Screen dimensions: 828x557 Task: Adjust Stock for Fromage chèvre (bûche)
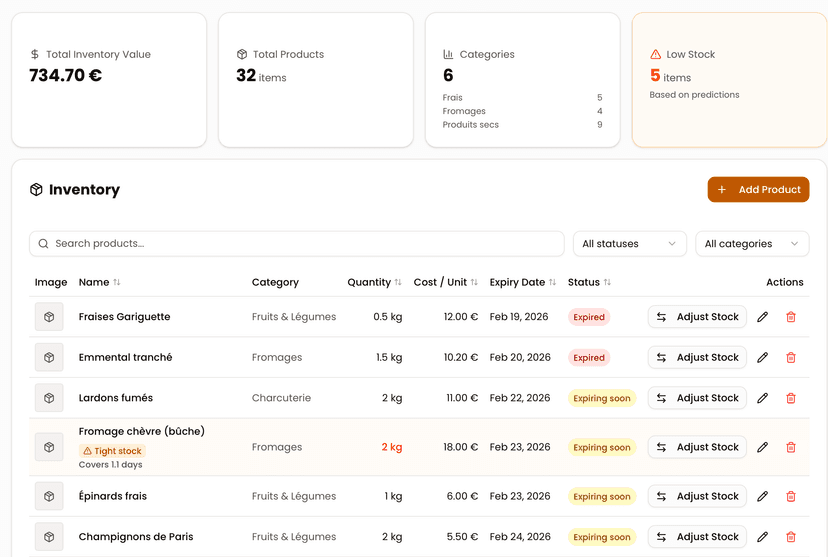(x=697, y=448)
